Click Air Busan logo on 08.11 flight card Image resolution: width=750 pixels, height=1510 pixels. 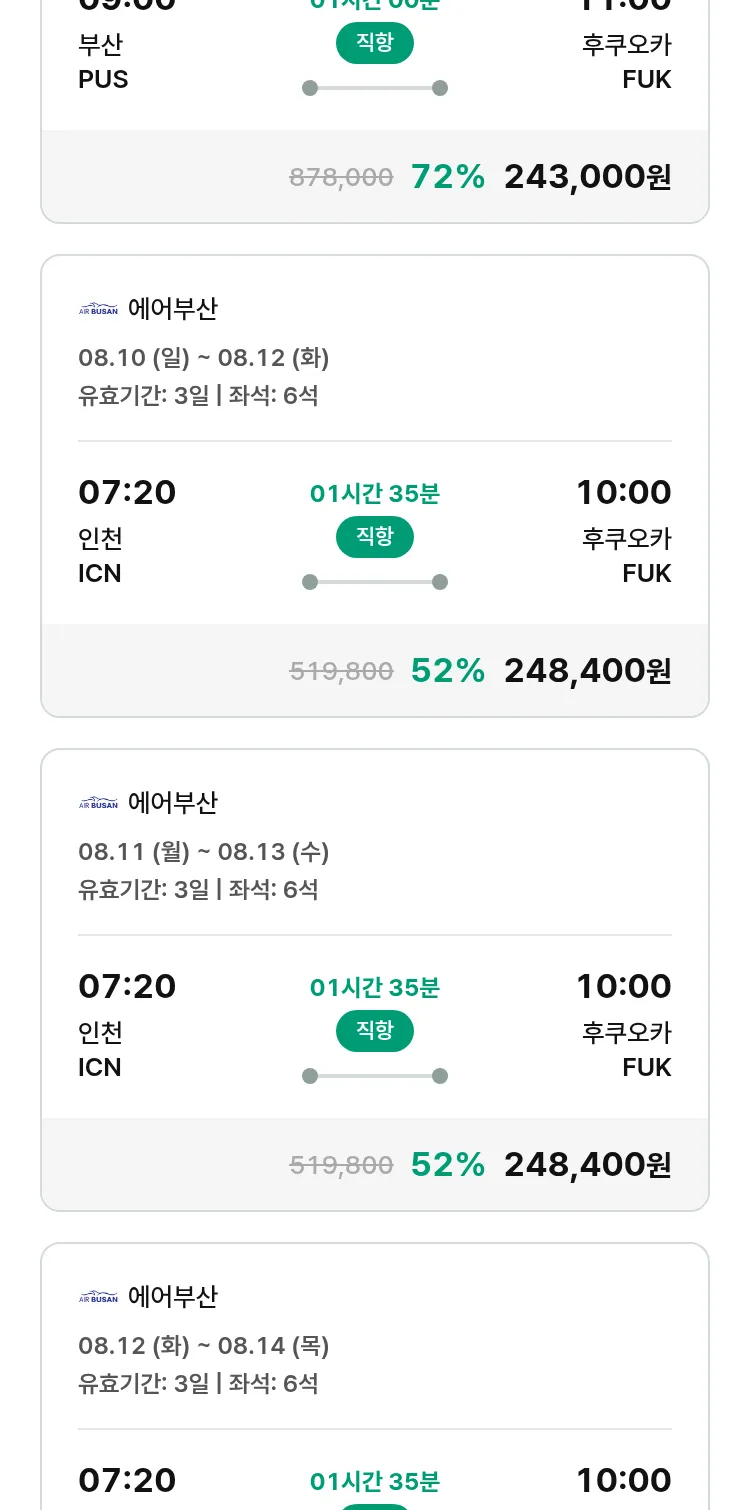[98, 803]
